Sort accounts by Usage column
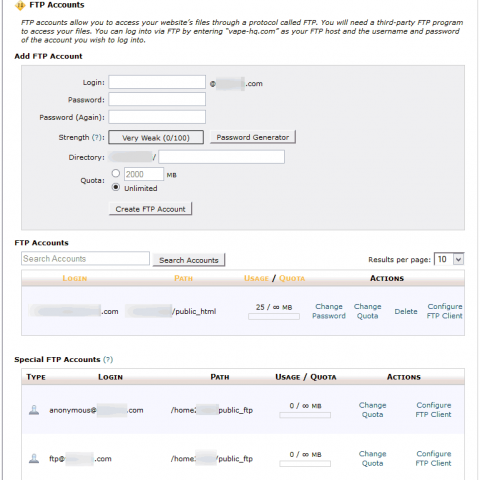 pyautogui.click(x=256, y=278)
